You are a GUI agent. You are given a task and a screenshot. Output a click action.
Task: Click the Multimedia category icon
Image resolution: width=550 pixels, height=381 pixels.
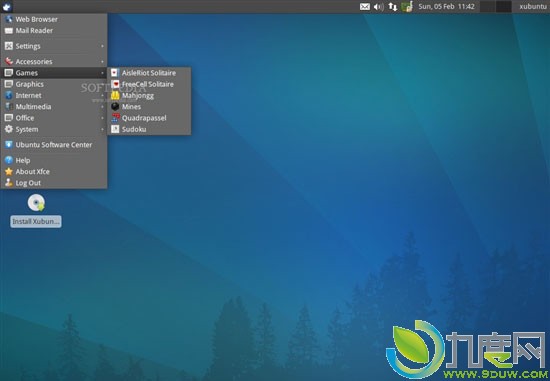tap(9, 107)
